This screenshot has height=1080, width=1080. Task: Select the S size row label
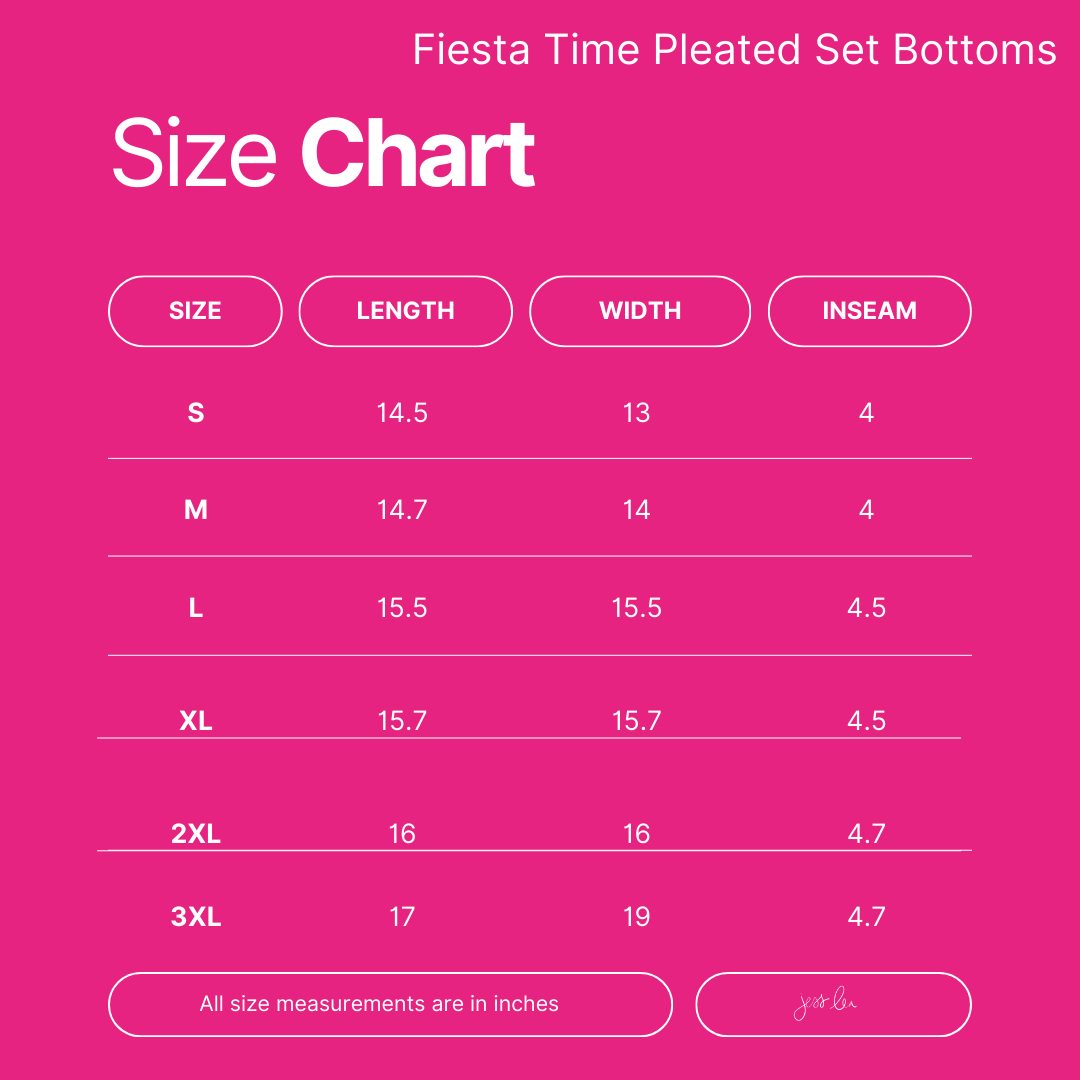(196, 412)
